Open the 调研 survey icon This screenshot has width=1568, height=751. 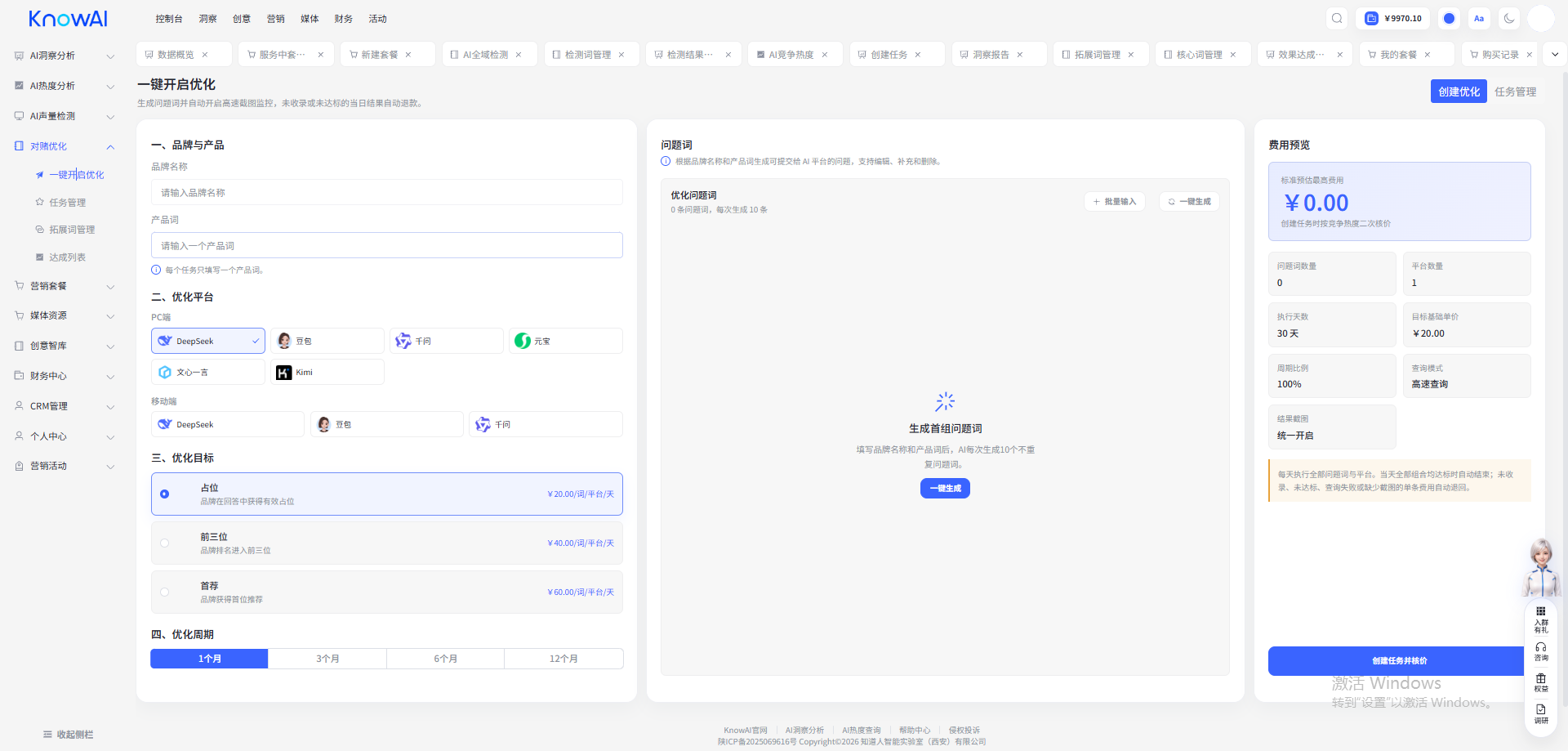(x=1541, y=714)
